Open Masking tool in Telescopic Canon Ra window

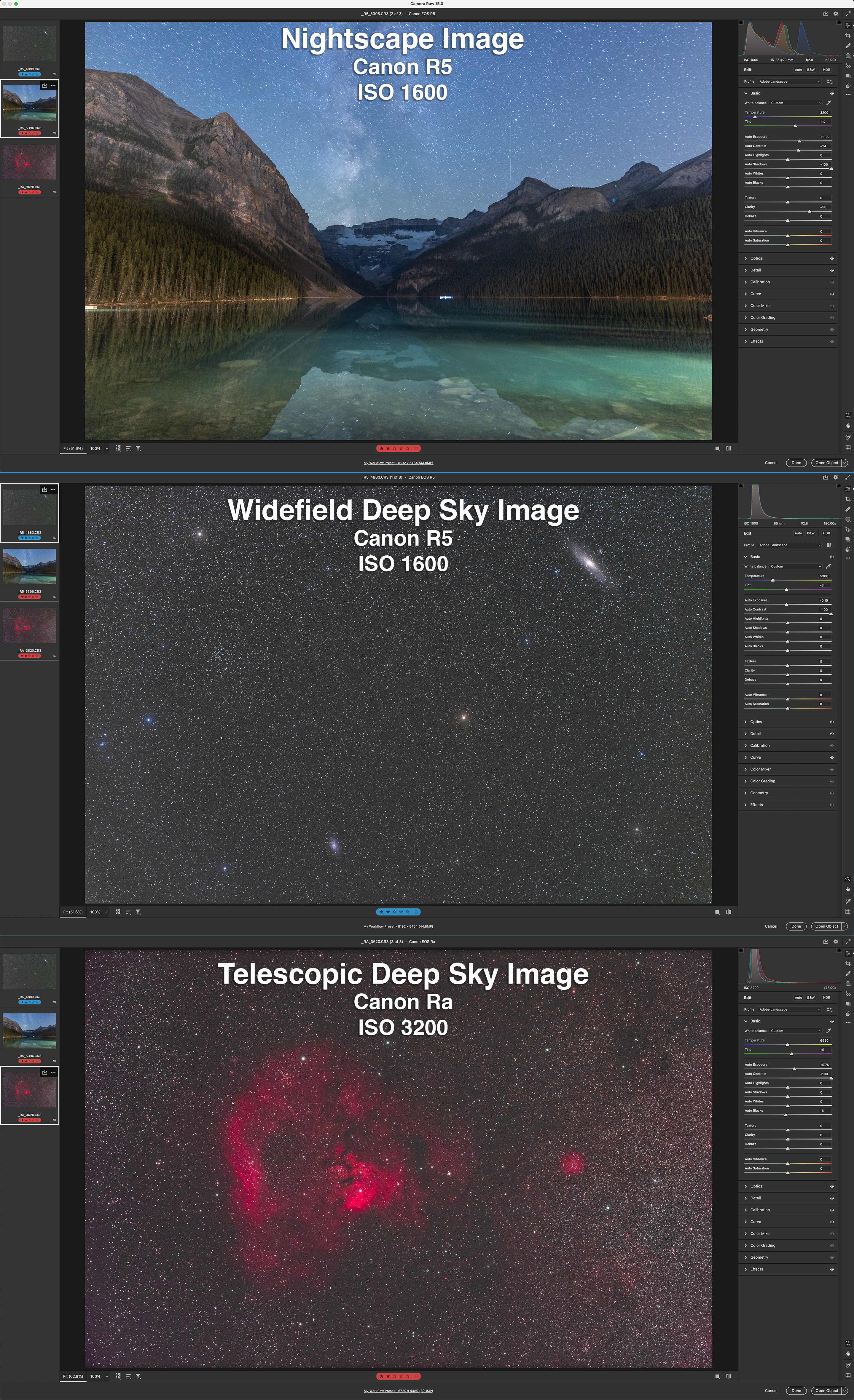(x=848, y=984)
